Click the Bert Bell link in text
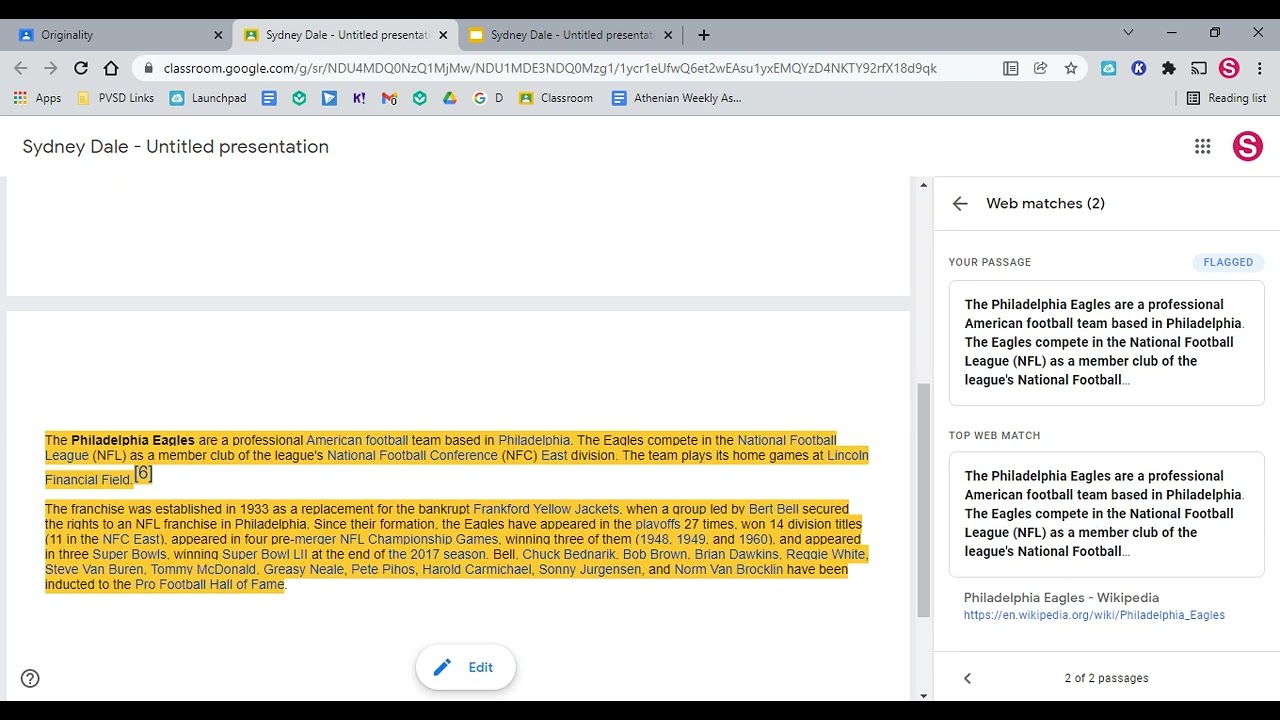1280x720 pixels. click(774, 509)
